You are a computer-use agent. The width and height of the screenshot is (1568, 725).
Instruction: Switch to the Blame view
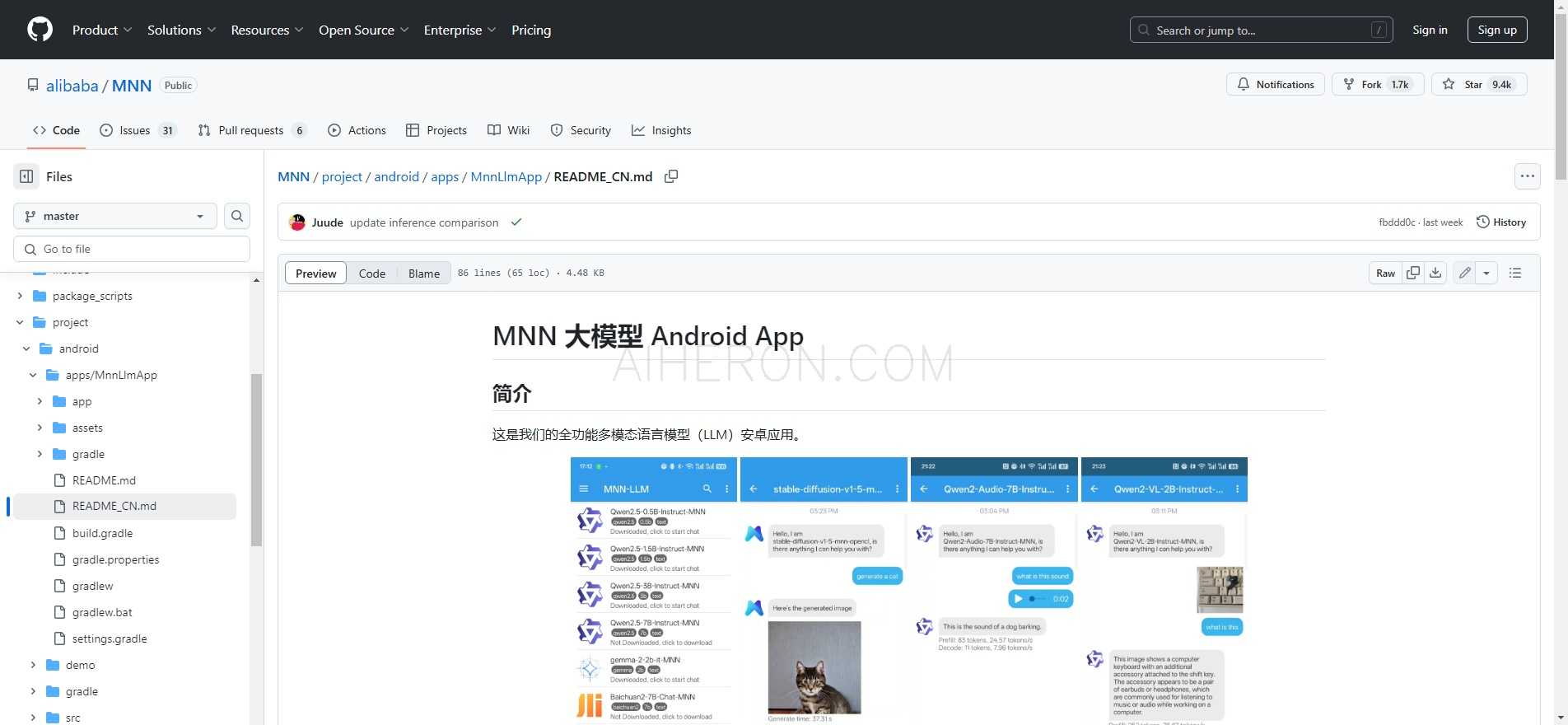click(x=424, y=273)
